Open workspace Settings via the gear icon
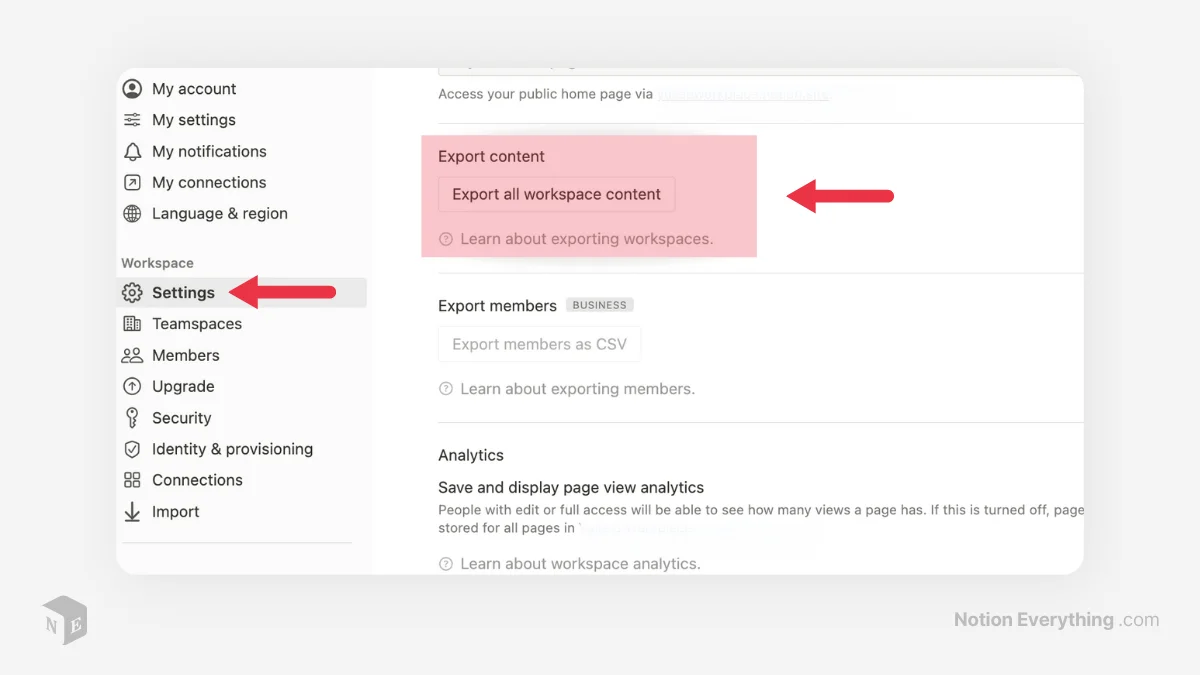The image size is (1200, 675). click(131, 292)
